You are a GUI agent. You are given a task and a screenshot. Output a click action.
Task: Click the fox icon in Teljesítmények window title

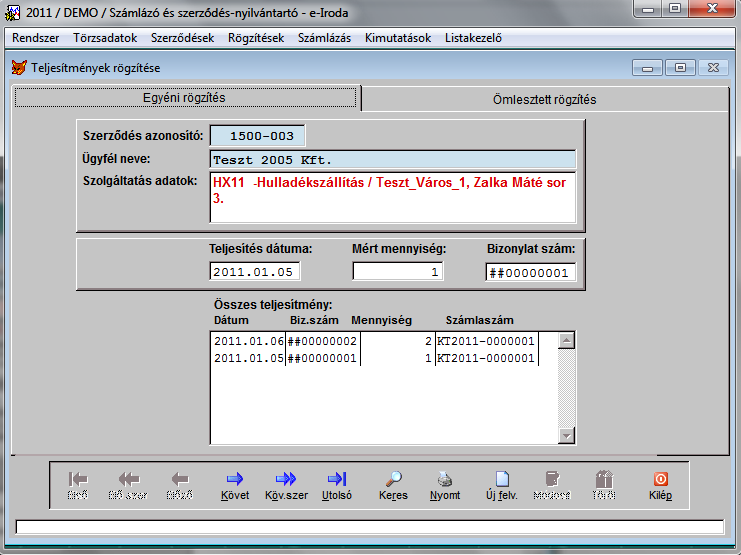pyautogui.click(x=18, y=68)
